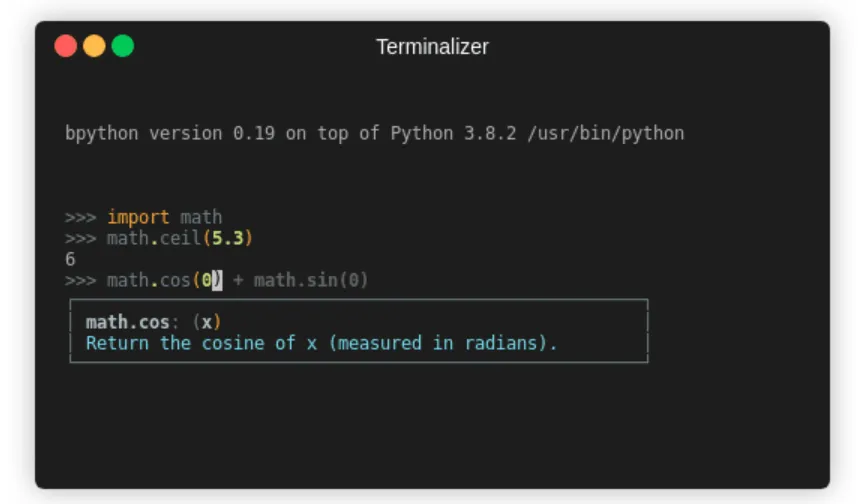The image size is (865, 504).
Task: Click the output value 6
Action: click(x=70, y=259)
